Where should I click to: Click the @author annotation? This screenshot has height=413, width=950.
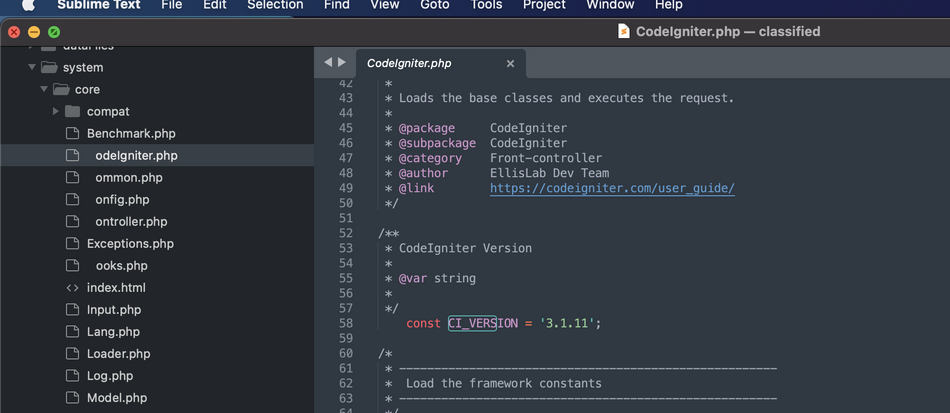click(x=423, y=173)
